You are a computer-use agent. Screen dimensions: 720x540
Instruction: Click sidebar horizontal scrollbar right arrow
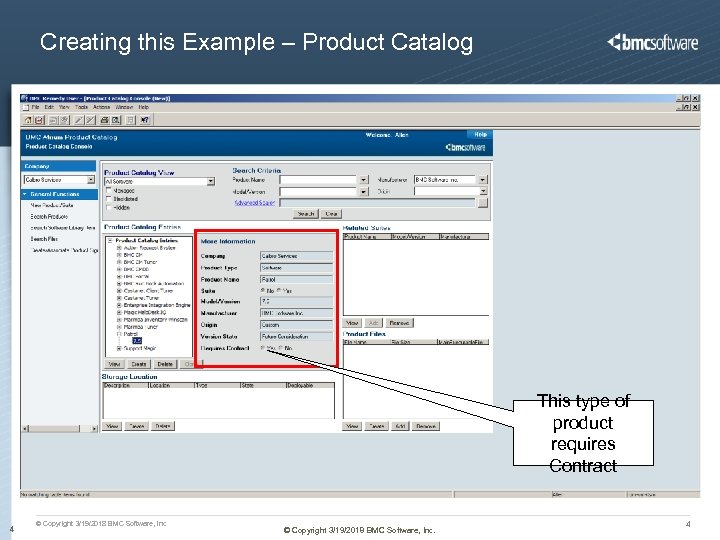(95, 428)
